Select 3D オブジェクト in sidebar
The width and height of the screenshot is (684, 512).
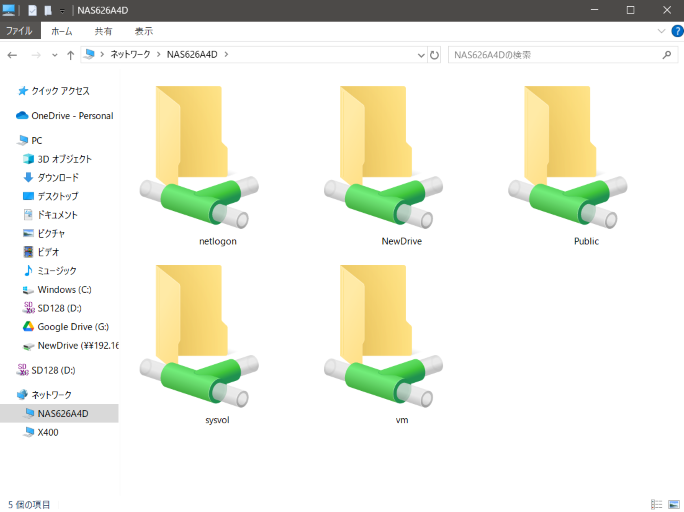pyautogui.click(x=65, y=159)
